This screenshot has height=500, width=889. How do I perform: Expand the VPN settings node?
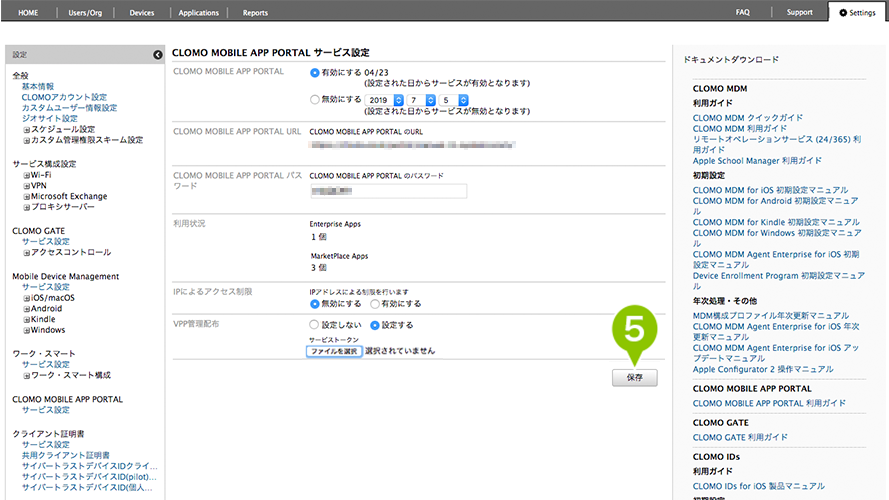click(26, 187)
